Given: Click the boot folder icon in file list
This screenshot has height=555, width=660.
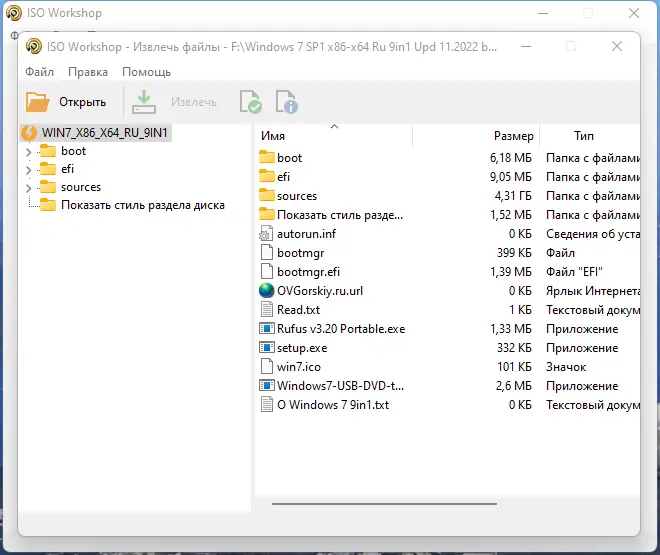Looking at the screenshot, I should (266, 157).
